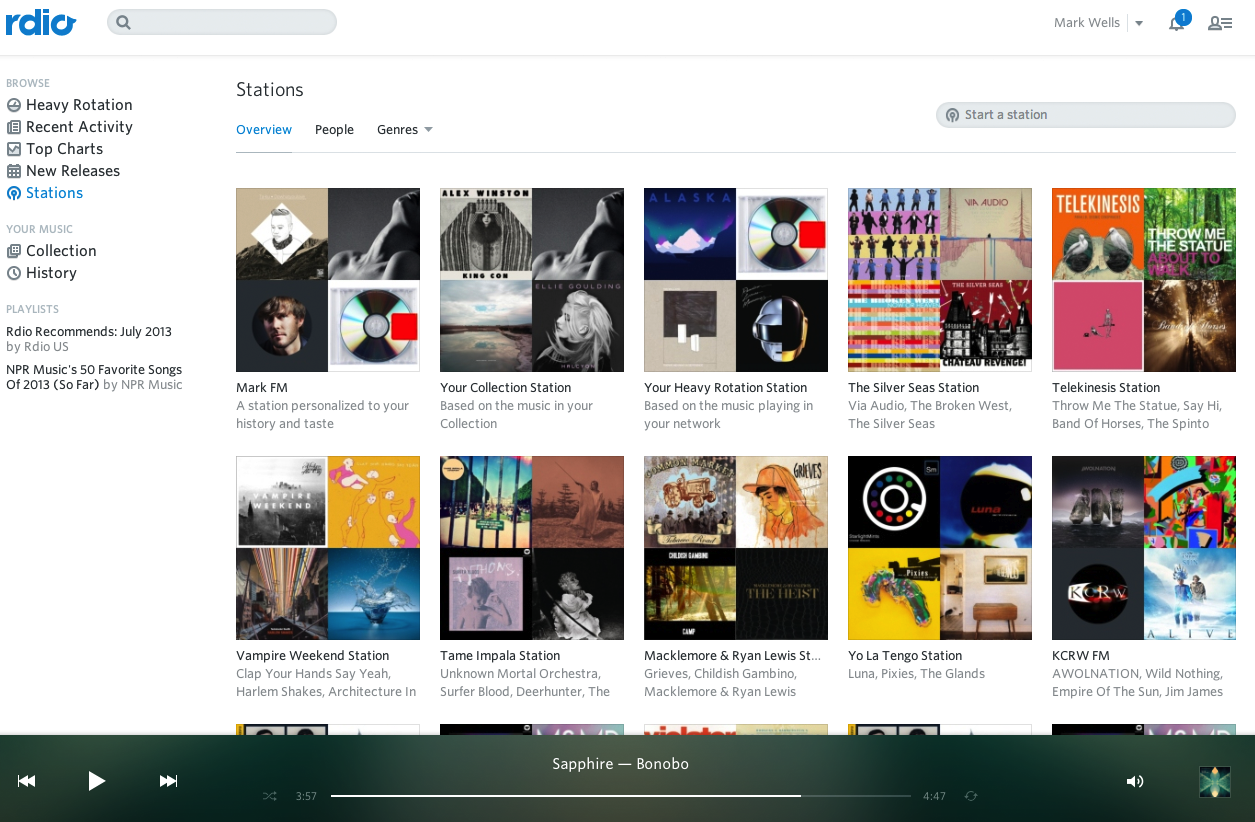Click the KCRW FM title
This screenshot has width=1255, height=822.
[x=1081, y=656]
